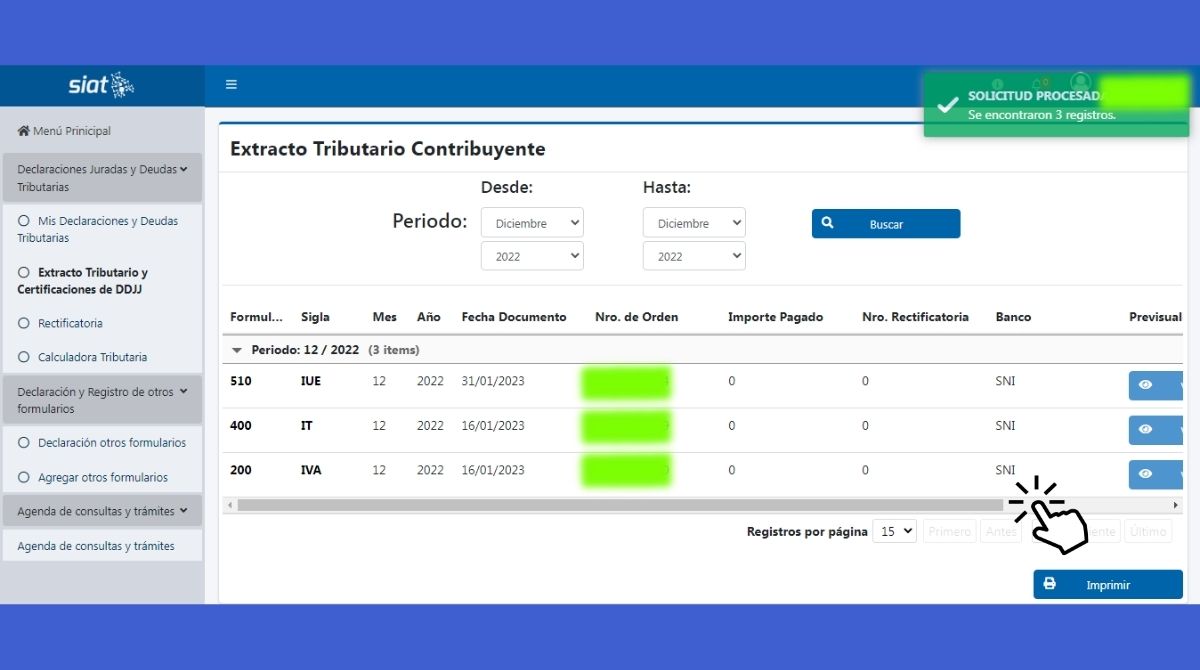Select the Calculadora Tributaria option
The image size is (1200, 670).
click(x=24, y=357)
